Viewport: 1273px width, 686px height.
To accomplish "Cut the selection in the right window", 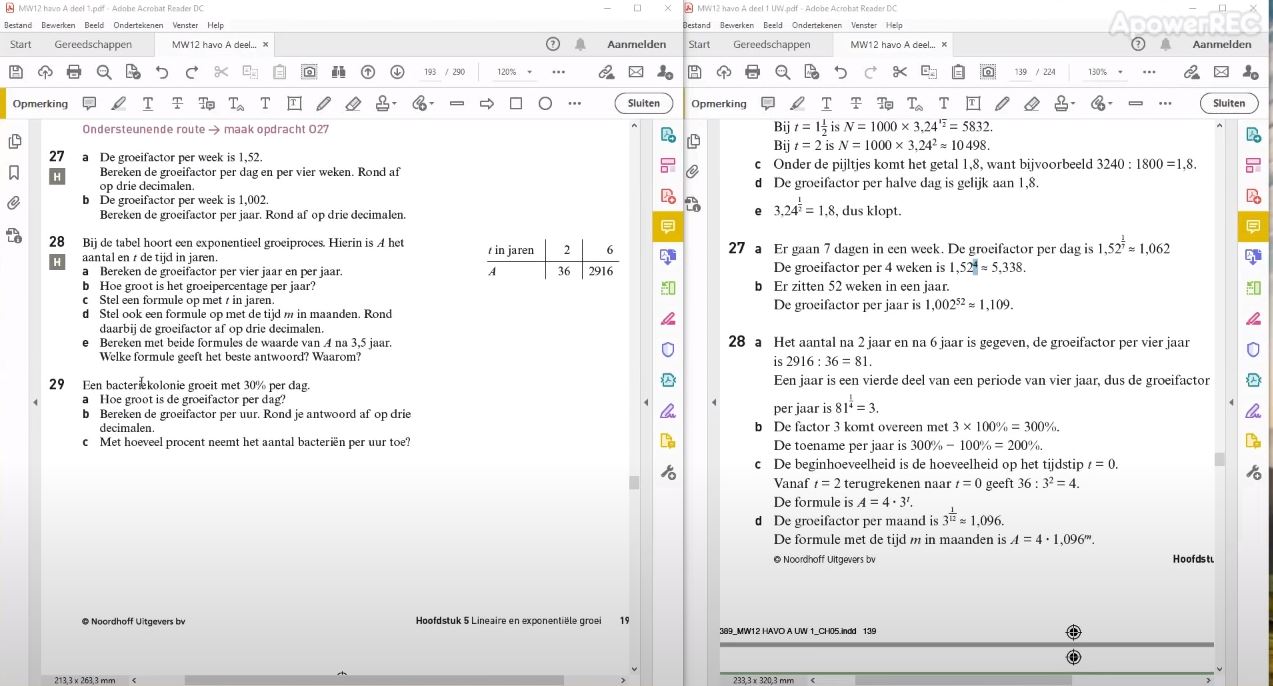I will coord(899,72).
